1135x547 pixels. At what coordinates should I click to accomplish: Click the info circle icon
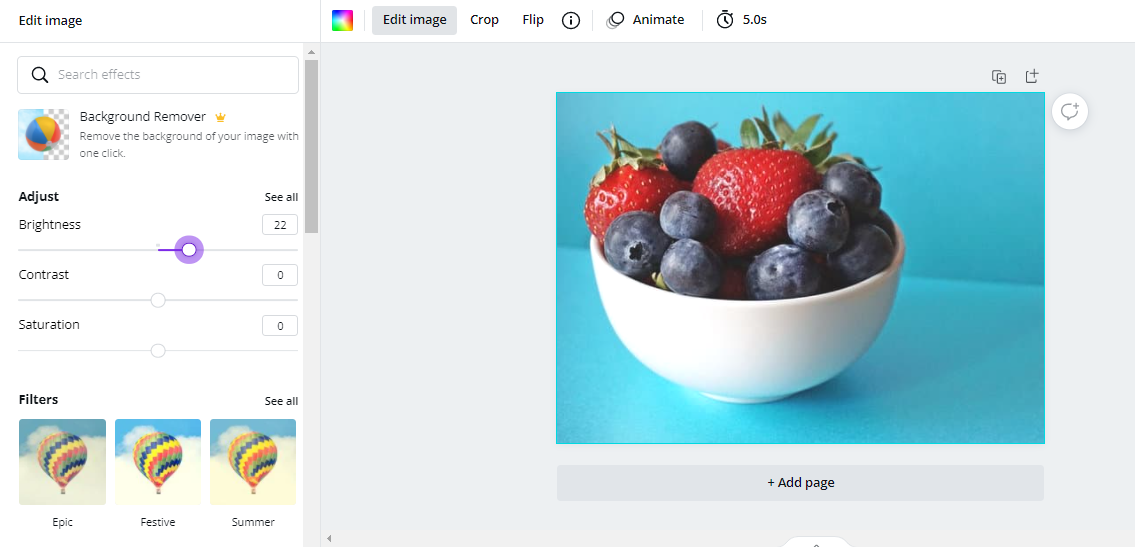[571, 20]
